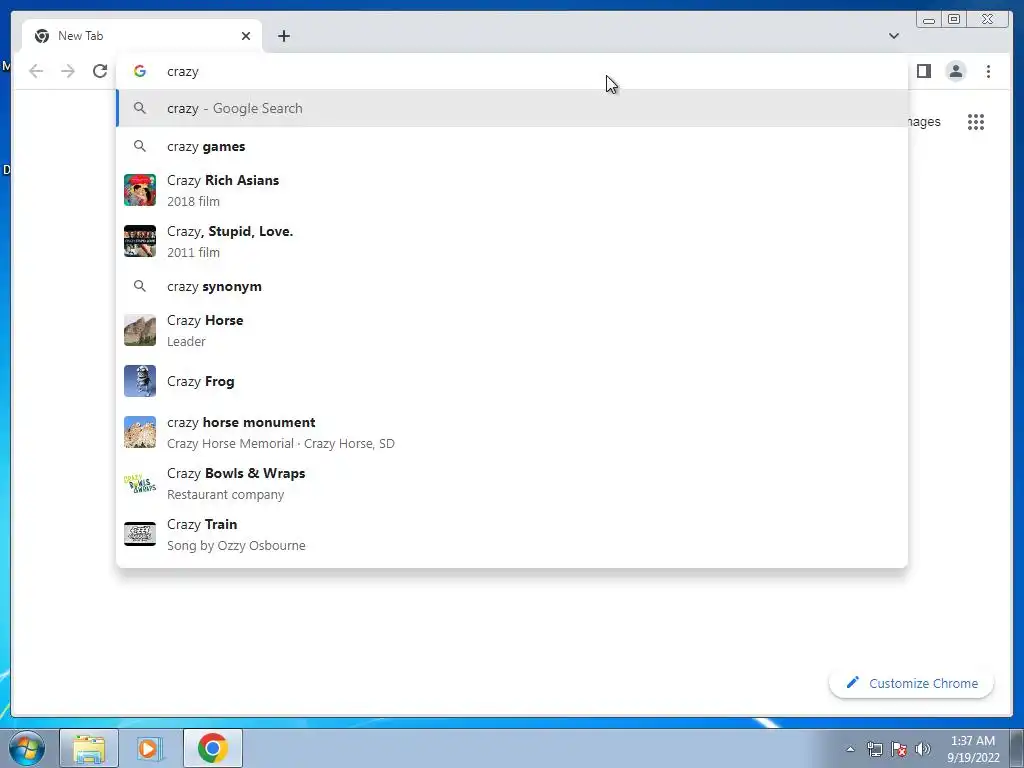
Task: Click in the address bar text 'crazy'
Action: [183, 72]
